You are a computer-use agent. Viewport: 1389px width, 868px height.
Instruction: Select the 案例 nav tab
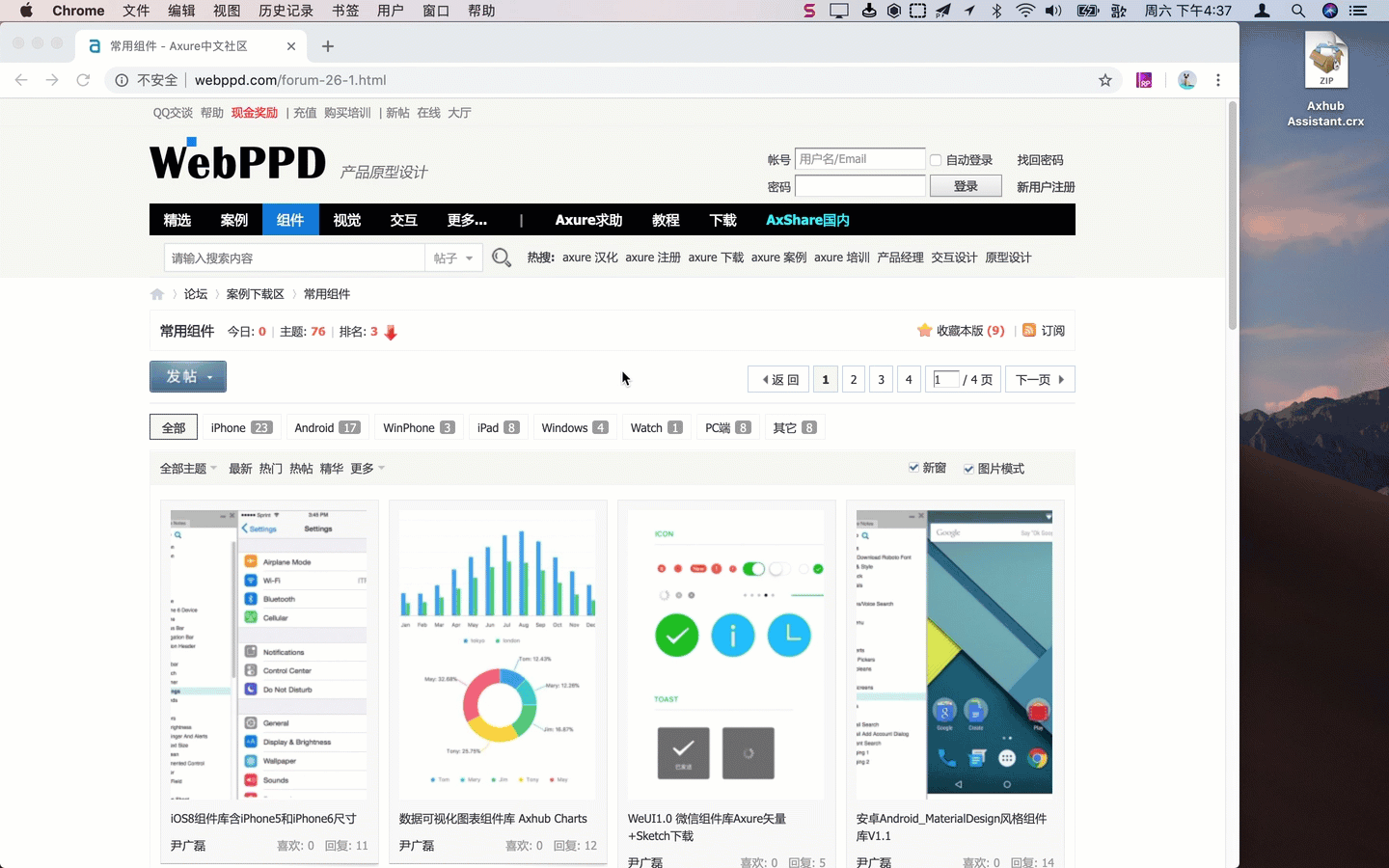pos(234,220)
